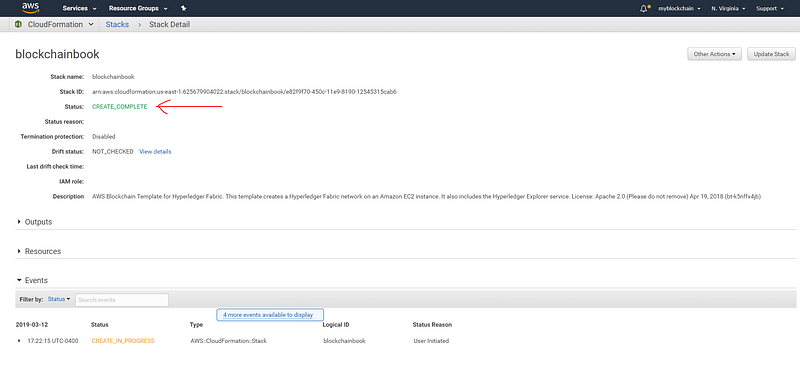Open the Other Actions dropdown button

(x=715, y=54)
